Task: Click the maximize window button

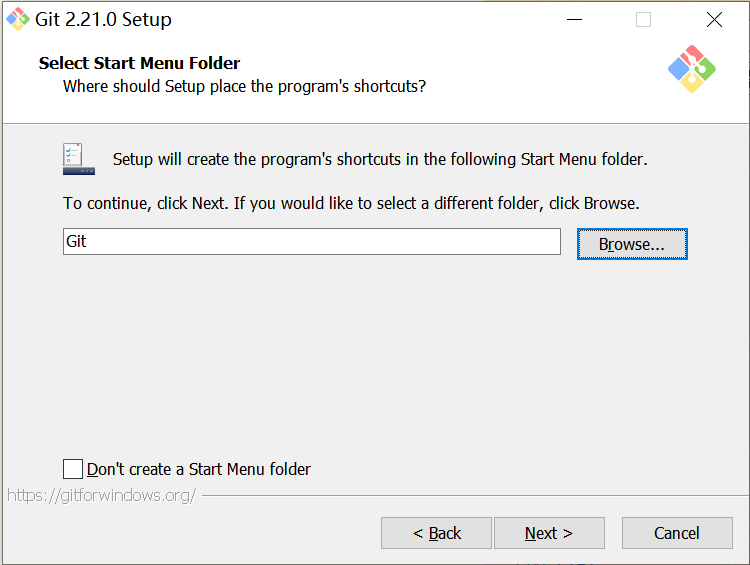Action: pyautogui.click(x=644, y=20)
